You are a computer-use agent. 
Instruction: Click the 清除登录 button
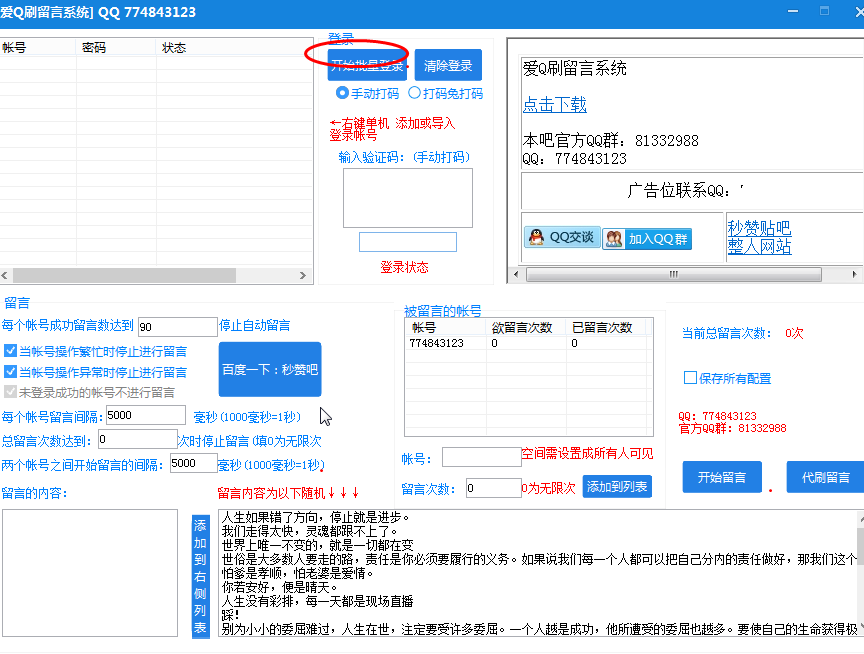(x=448, y=65)
